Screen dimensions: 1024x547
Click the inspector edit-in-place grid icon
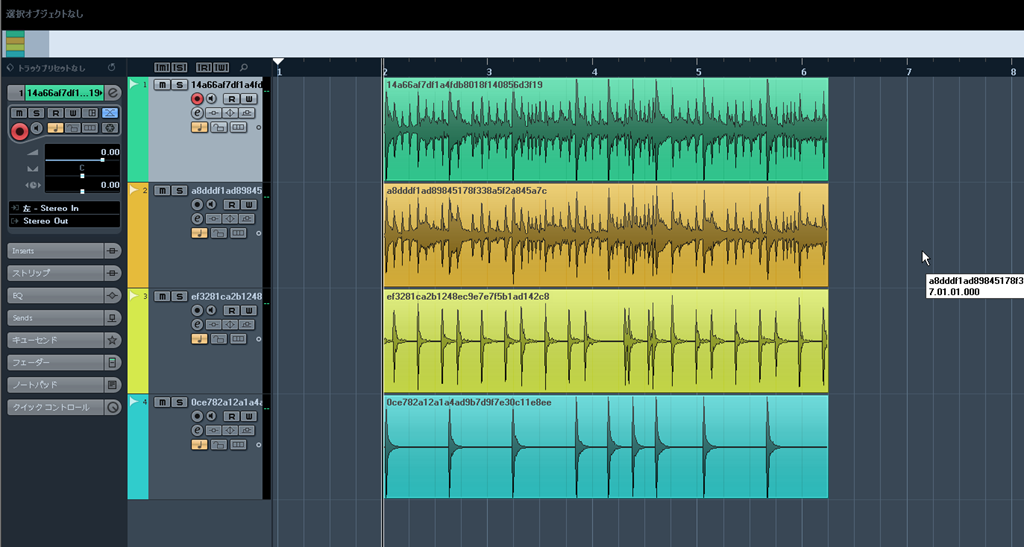click(91, 113)
